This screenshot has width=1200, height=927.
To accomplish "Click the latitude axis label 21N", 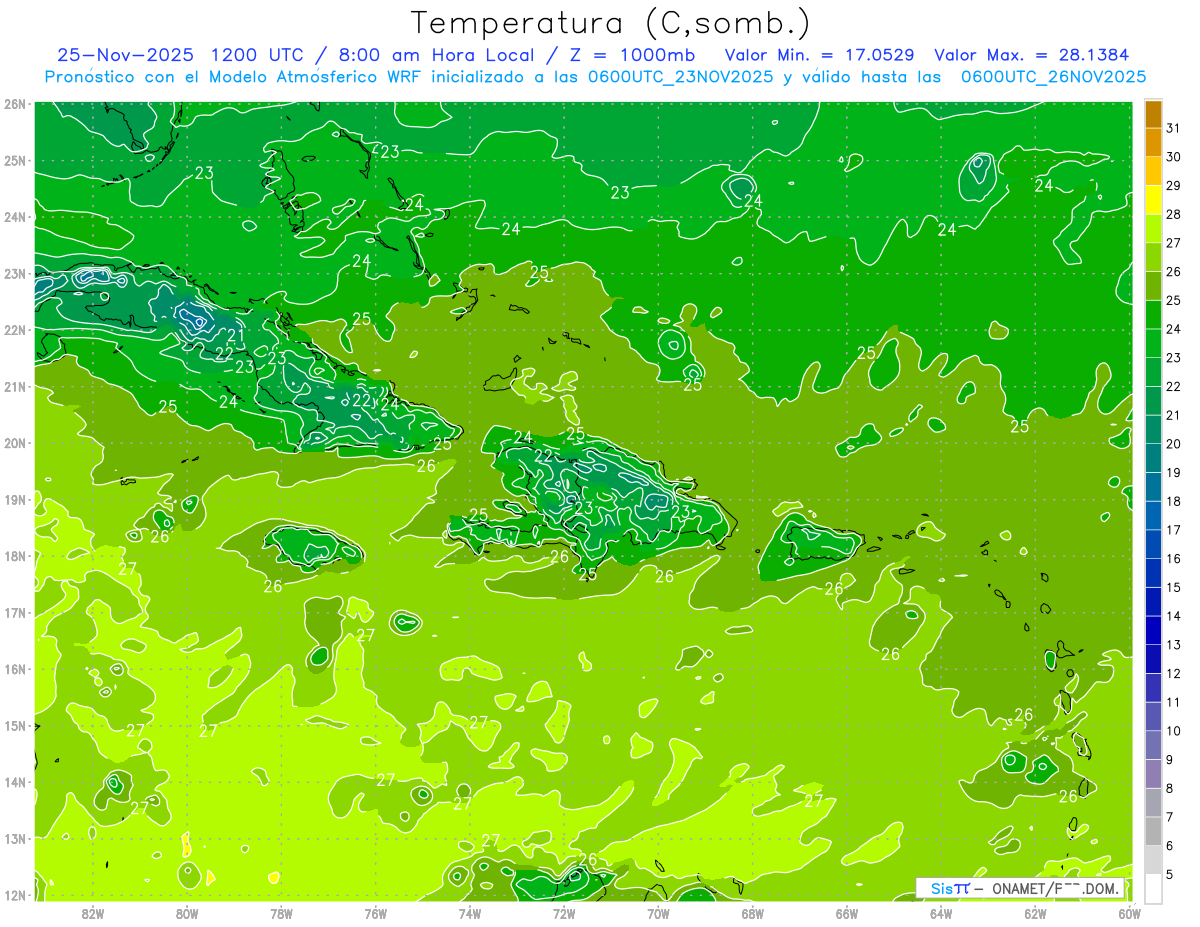I will point(15,386).
